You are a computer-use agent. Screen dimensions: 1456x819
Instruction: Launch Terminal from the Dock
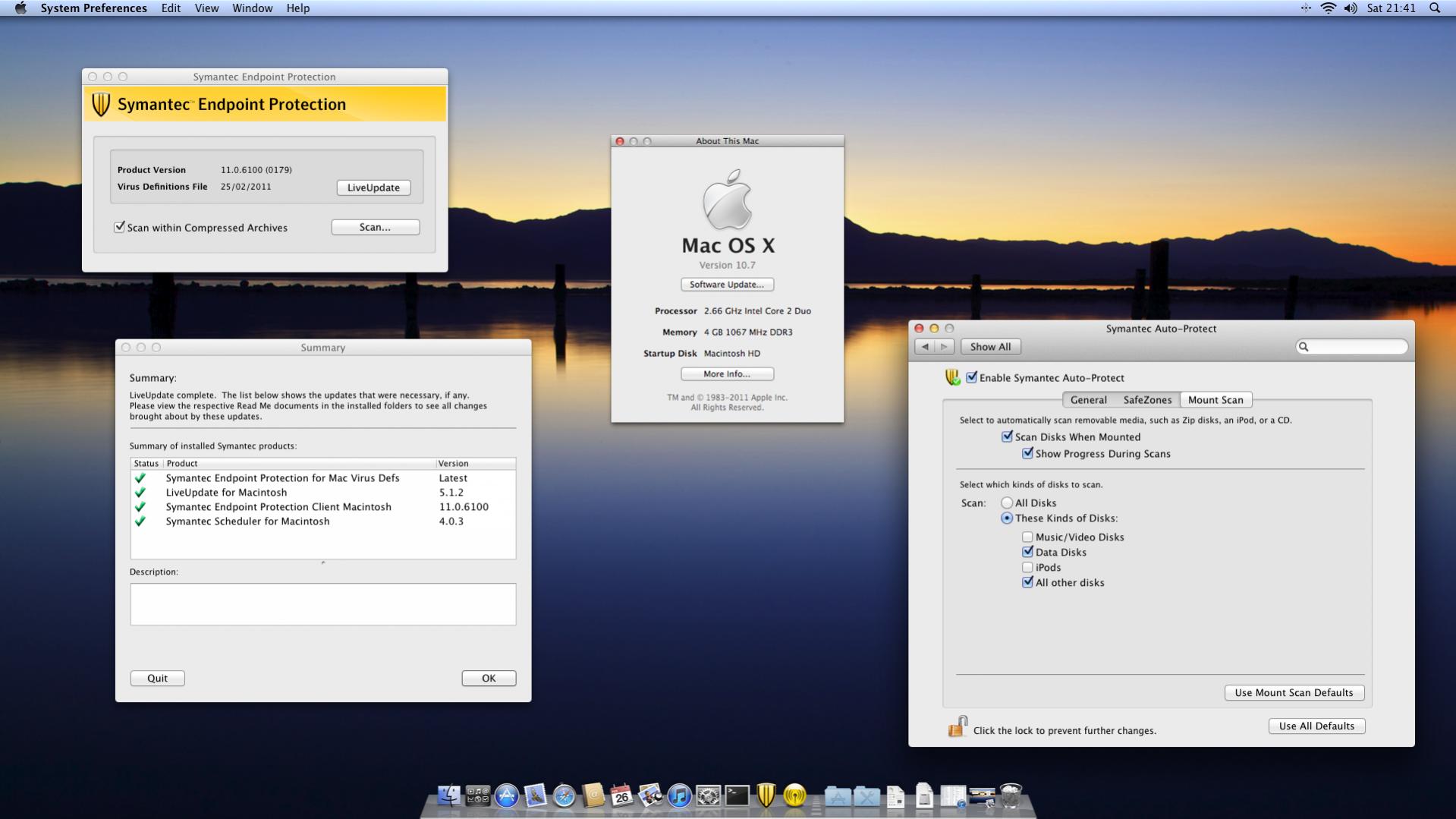(737, 795)
